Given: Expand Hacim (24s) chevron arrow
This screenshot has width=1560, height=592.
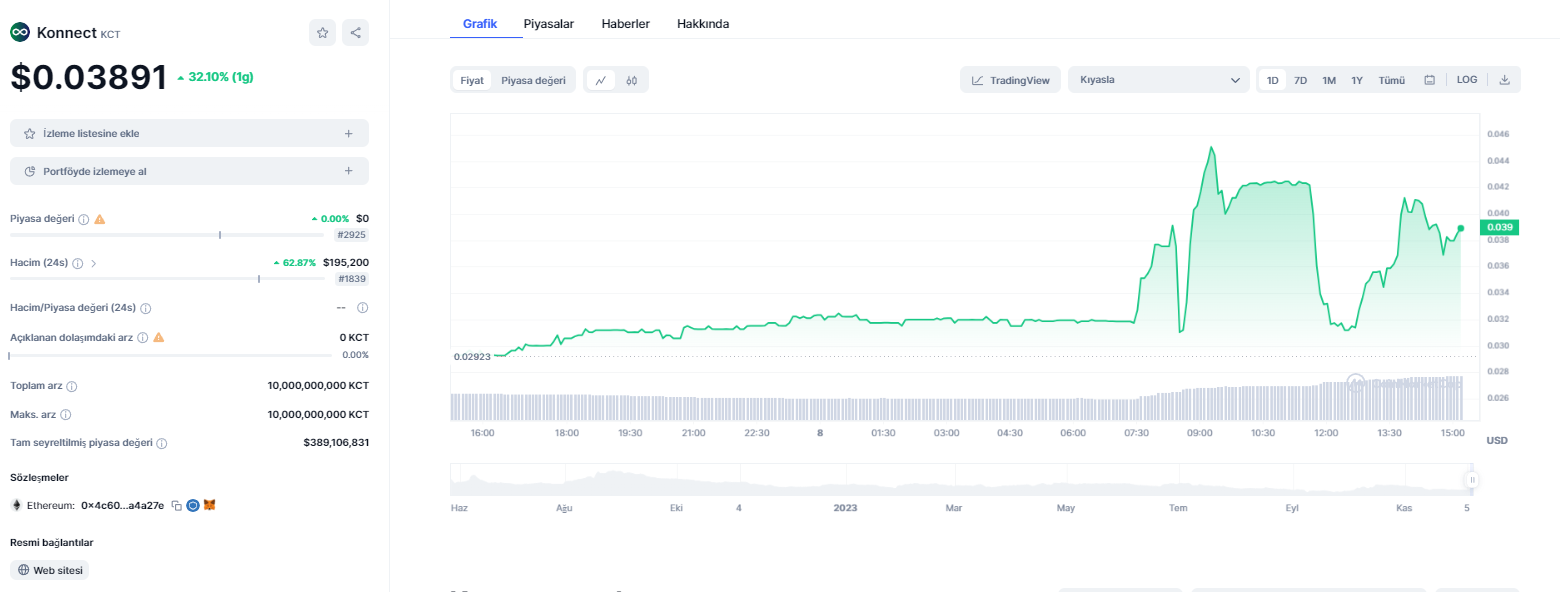Looking at the screenshot, I should click(x=94, y=263).
